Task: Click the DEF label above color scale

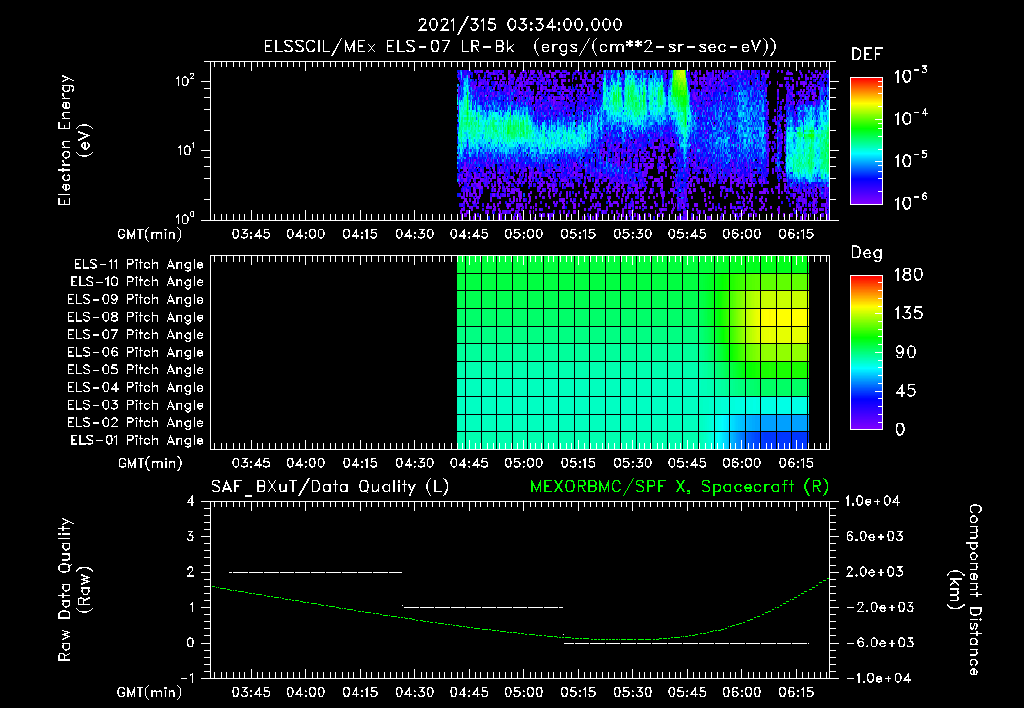Action: 867,54
